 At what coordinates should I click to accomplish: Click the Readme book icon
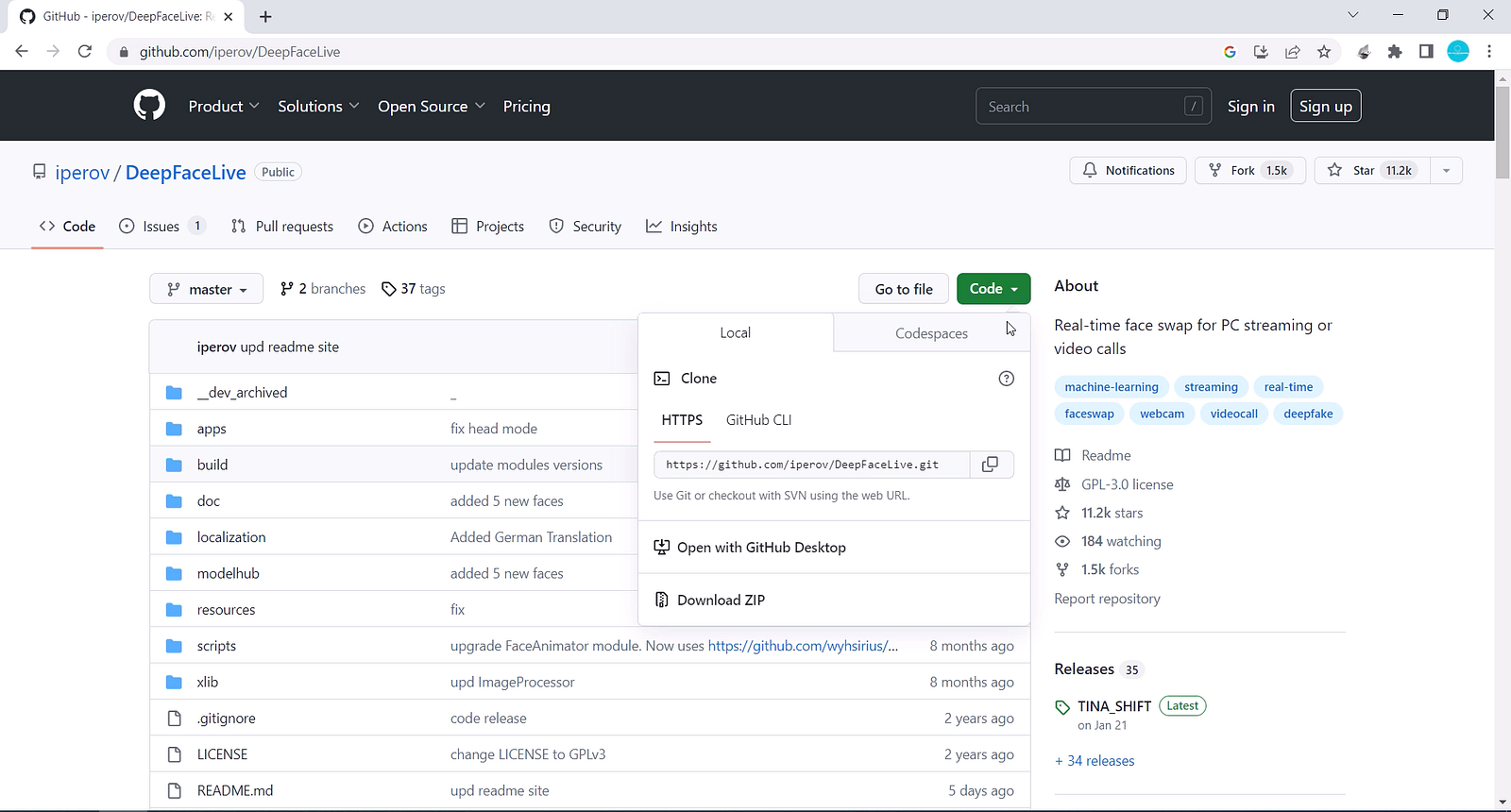tap(1062, 456)
